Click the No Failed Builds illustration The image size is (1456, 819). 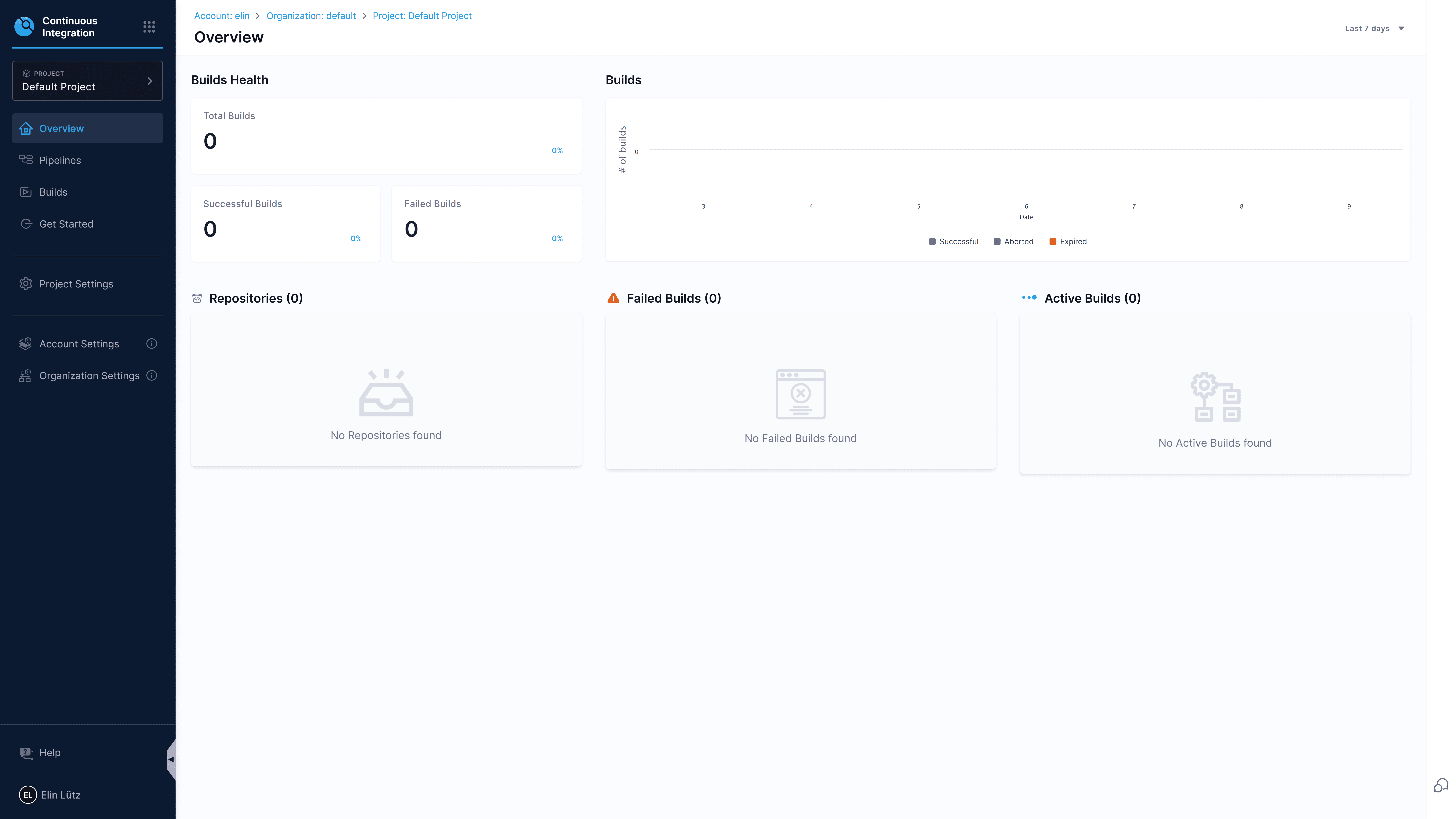800,395
